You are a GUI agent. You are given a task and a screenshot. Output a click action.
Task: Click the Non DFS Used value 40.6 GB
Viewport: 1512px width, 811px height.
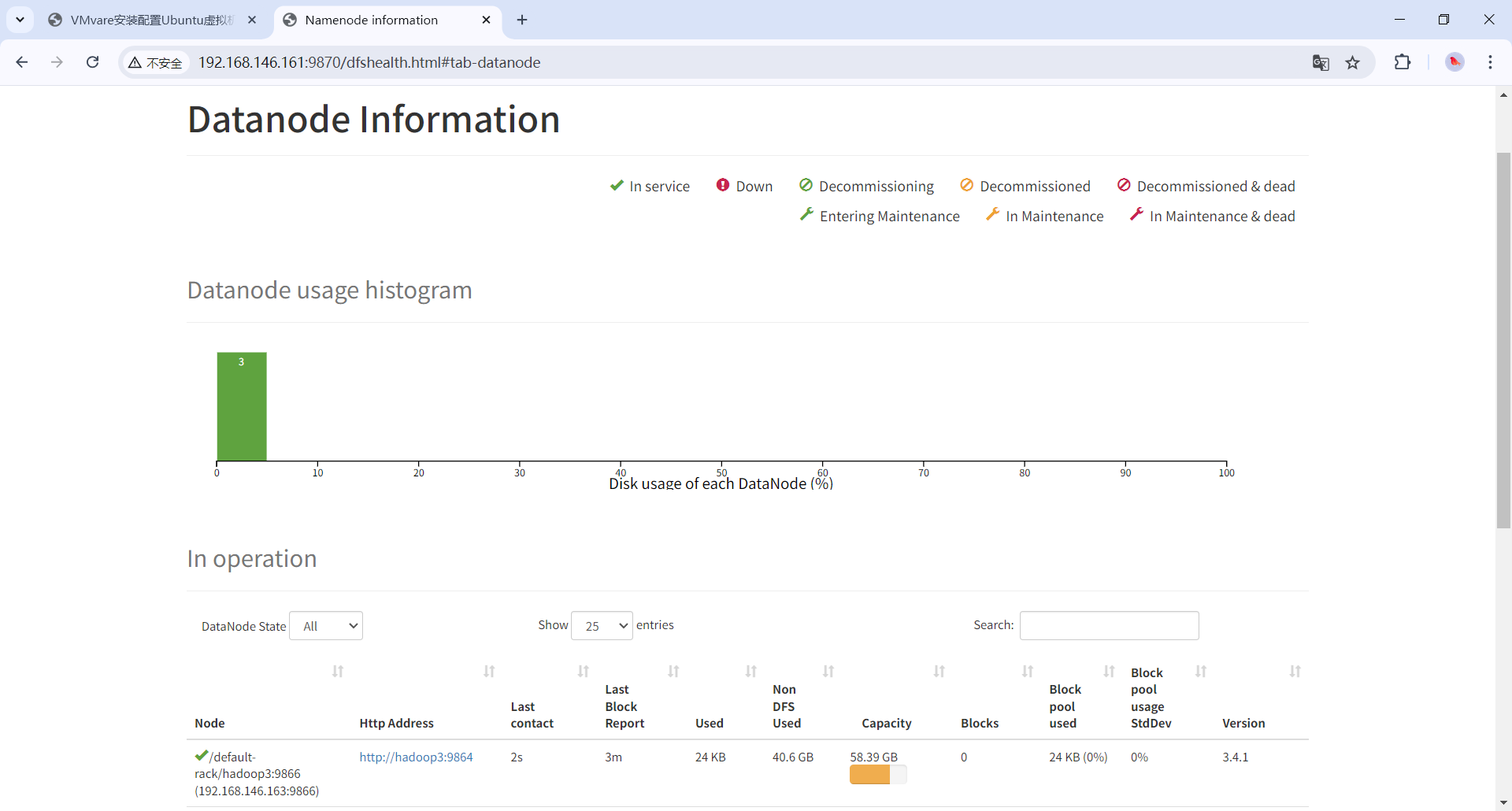[x=793, y=757]
